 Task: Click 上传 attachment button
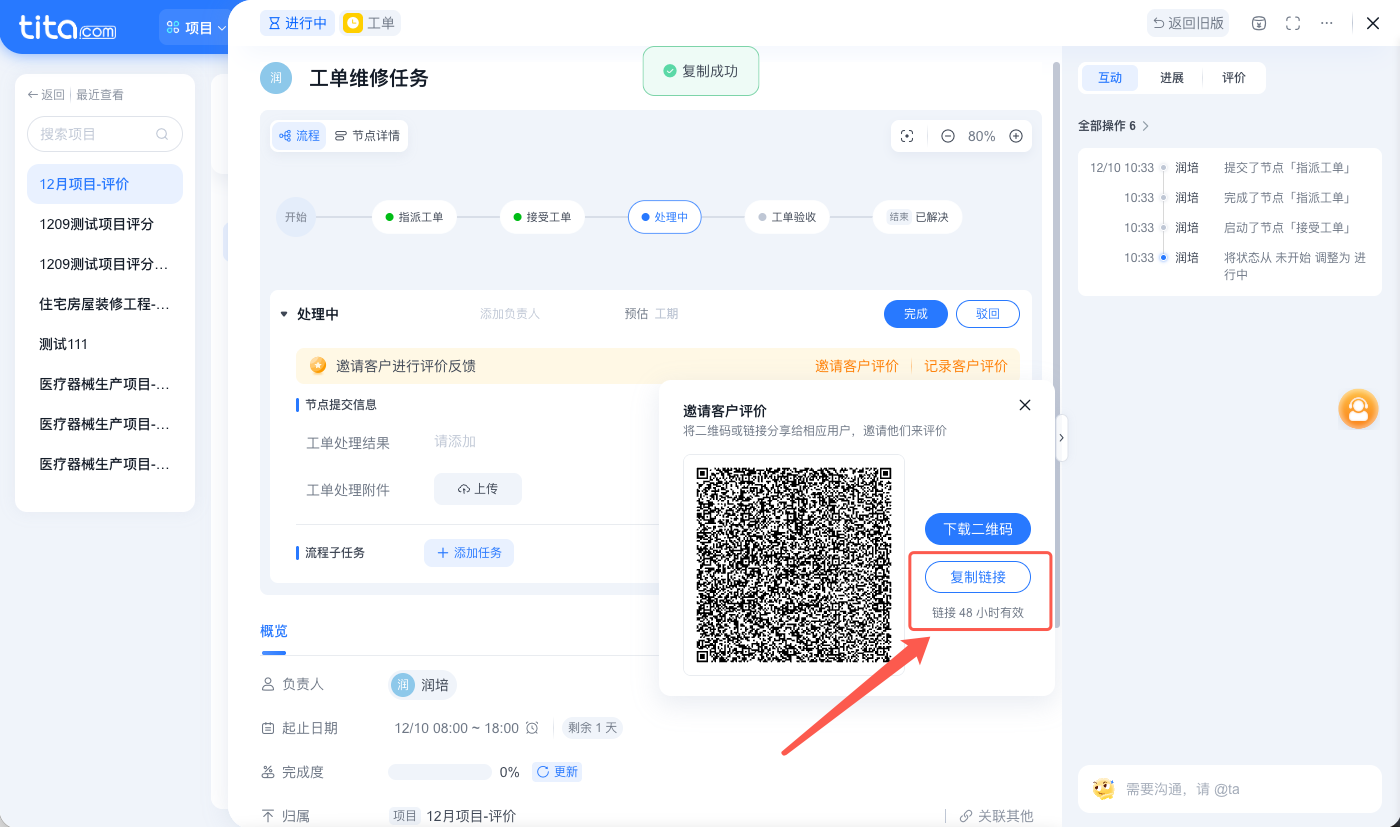[478, 489]
